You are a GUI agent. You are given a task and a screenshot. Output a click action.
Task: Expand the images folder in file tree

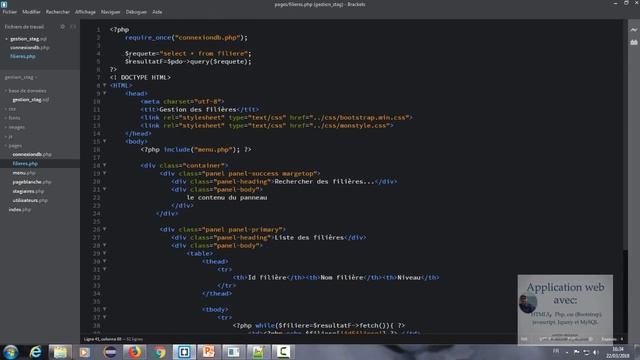click(16, 127)
